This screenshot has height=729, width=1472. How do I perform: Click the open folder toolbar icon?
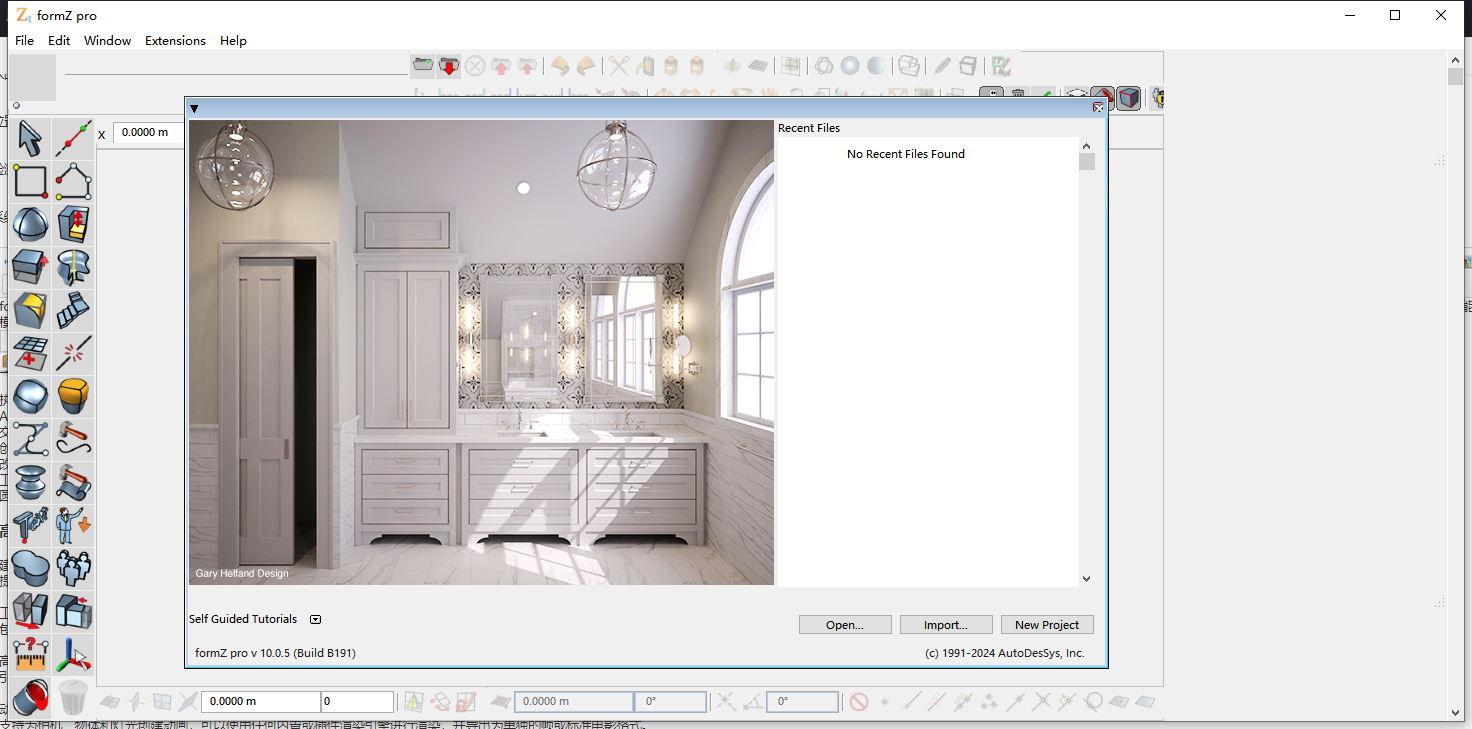pyautogui.click(x=423, y=66)
